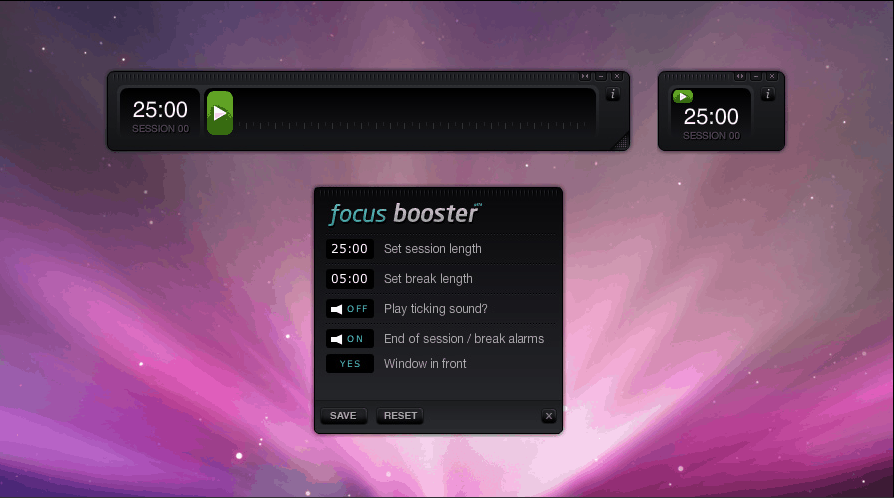Close the compact timer window
This screenshot has height=498, width=894.
(772, 76)
